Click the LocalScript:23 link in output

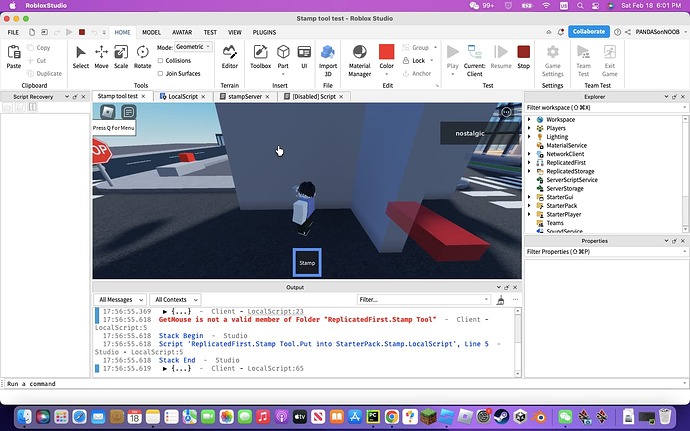(275, 311)
